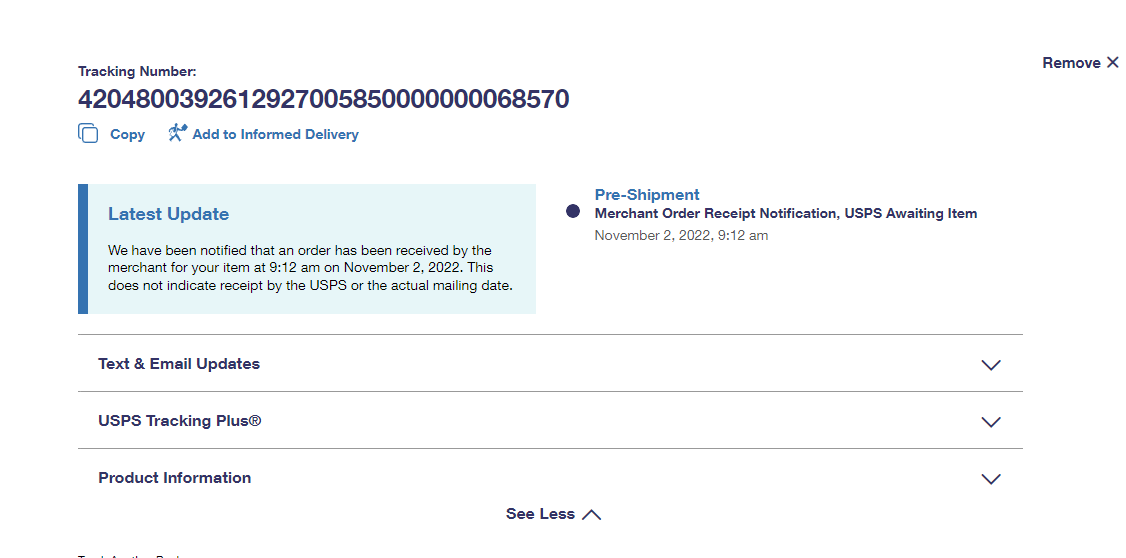Click Add to Informed Delivery link
This screenshot has height=558, width=1126.
tap(275, 134)
